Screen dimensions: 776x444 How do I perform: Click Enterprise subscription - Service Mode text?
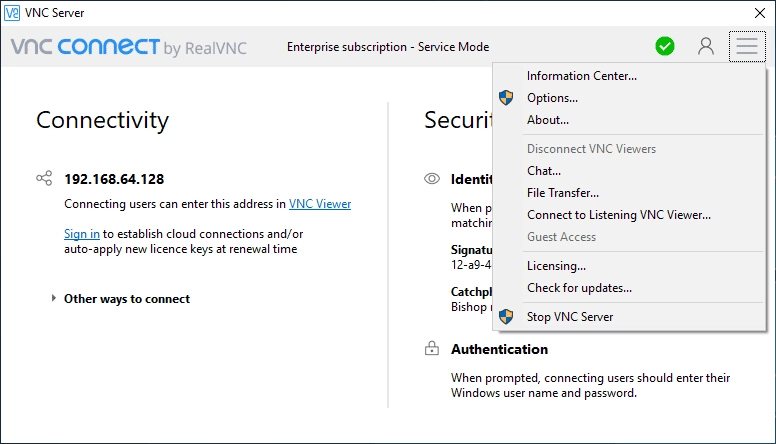388,47
